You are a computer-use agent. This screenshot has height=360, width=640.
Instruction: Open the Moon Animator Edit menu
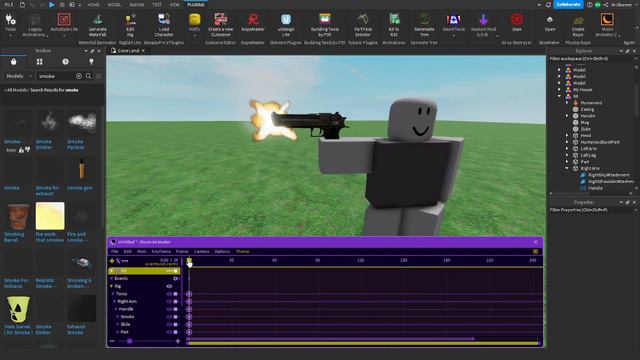click(127, 251)
